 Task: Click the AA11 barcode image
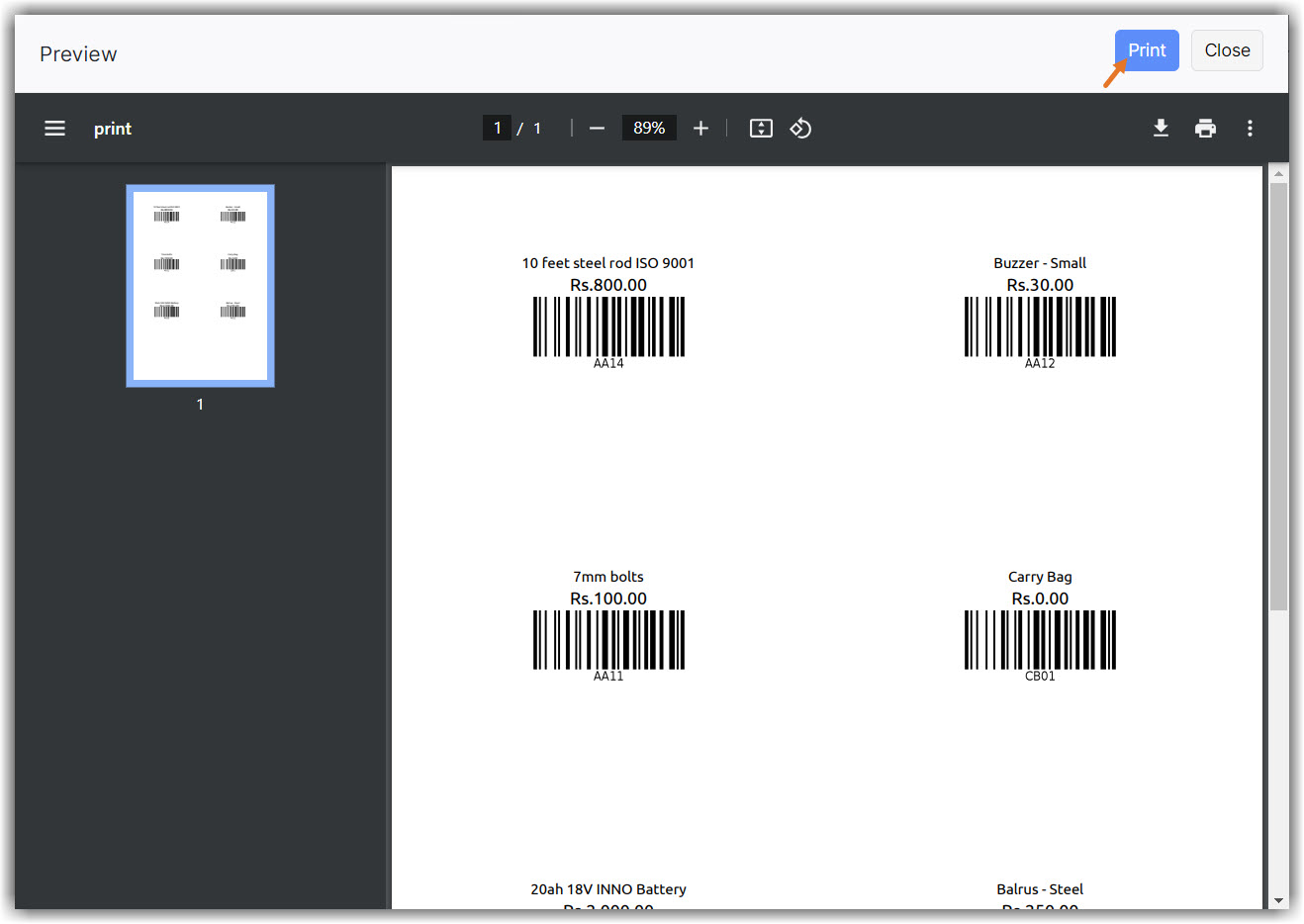(608, 640)
